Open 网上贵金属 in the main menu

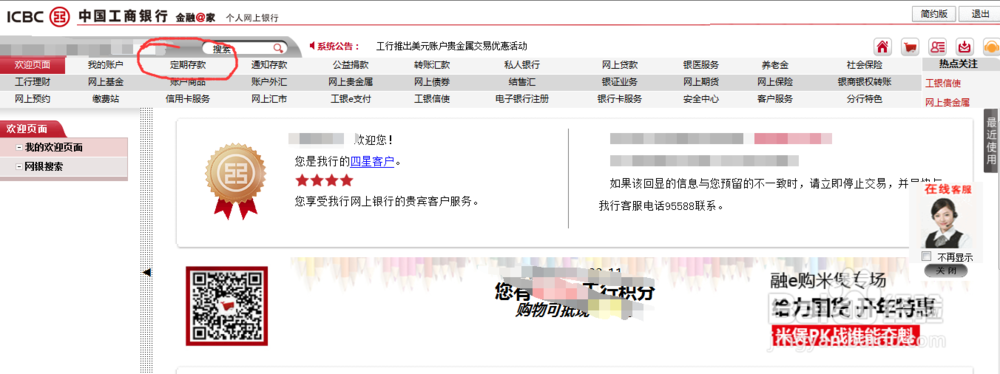(351, 82)
